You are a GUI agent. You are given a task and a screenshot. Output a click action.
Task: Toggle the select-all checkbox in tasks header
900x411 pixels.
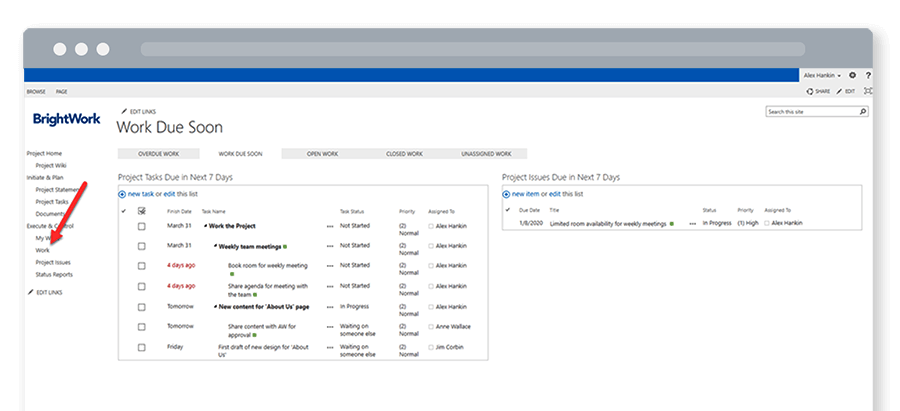(x=141, y=211)
